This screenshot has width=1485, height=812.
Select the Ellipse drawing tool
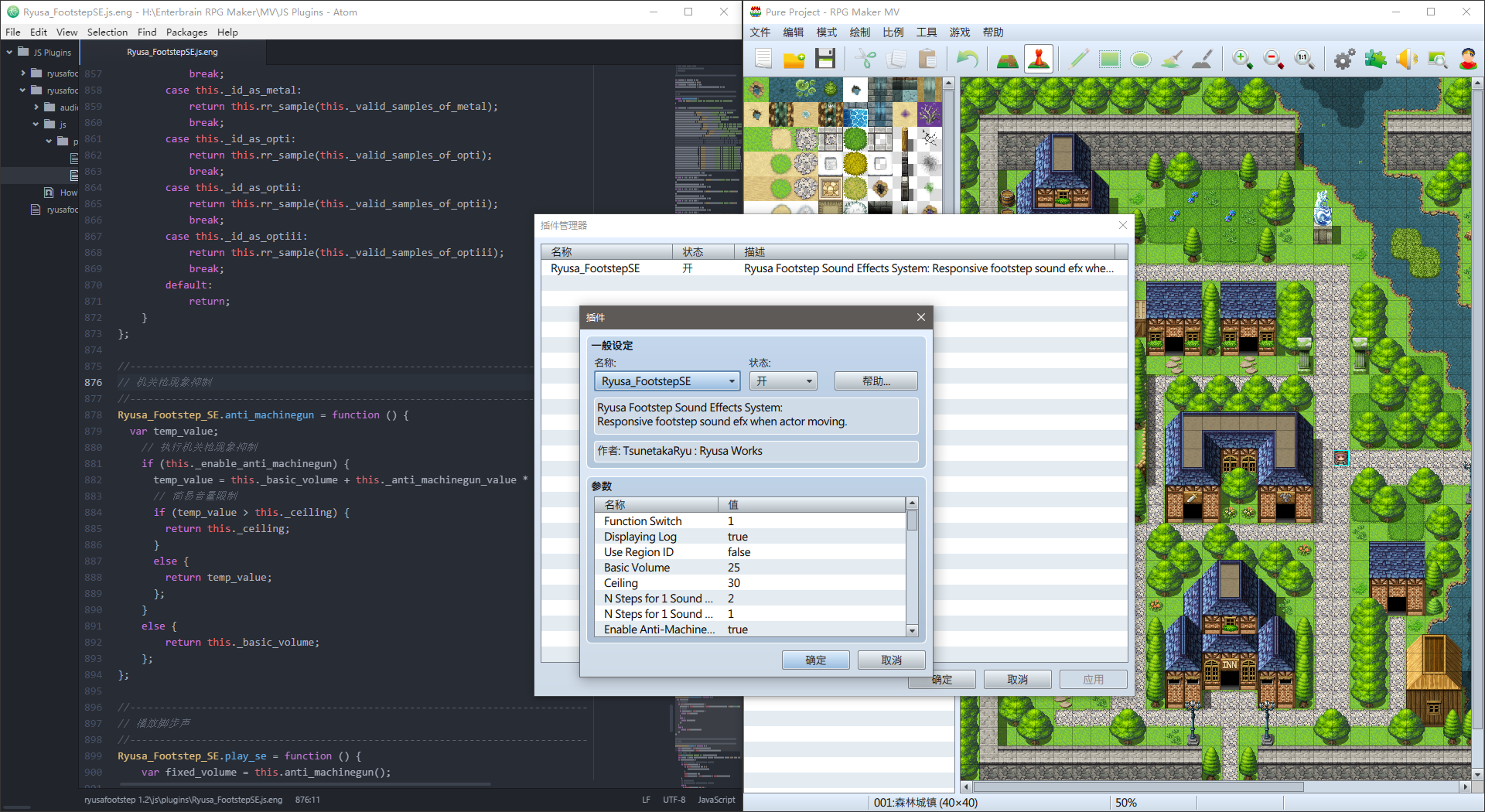pos(1140,59)
